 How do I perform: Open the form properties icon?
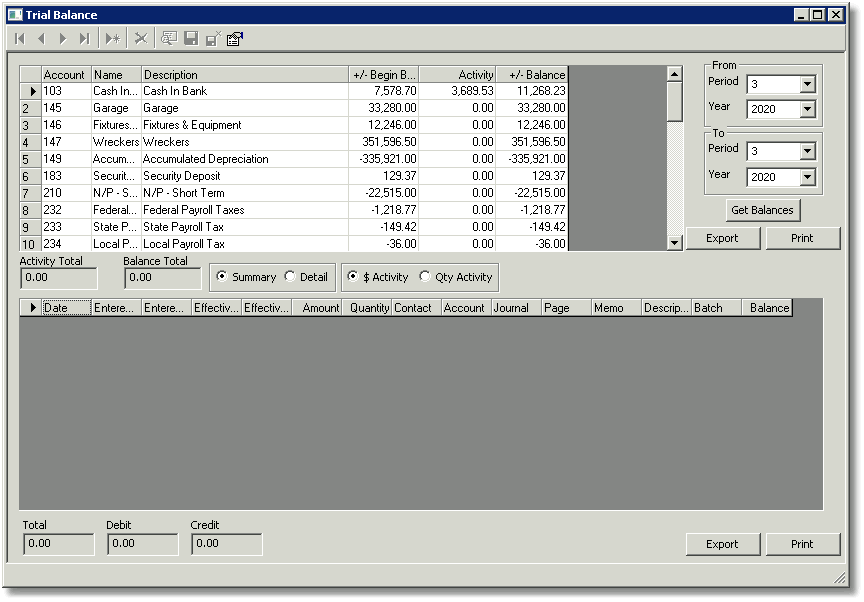[x=235, y=39]
